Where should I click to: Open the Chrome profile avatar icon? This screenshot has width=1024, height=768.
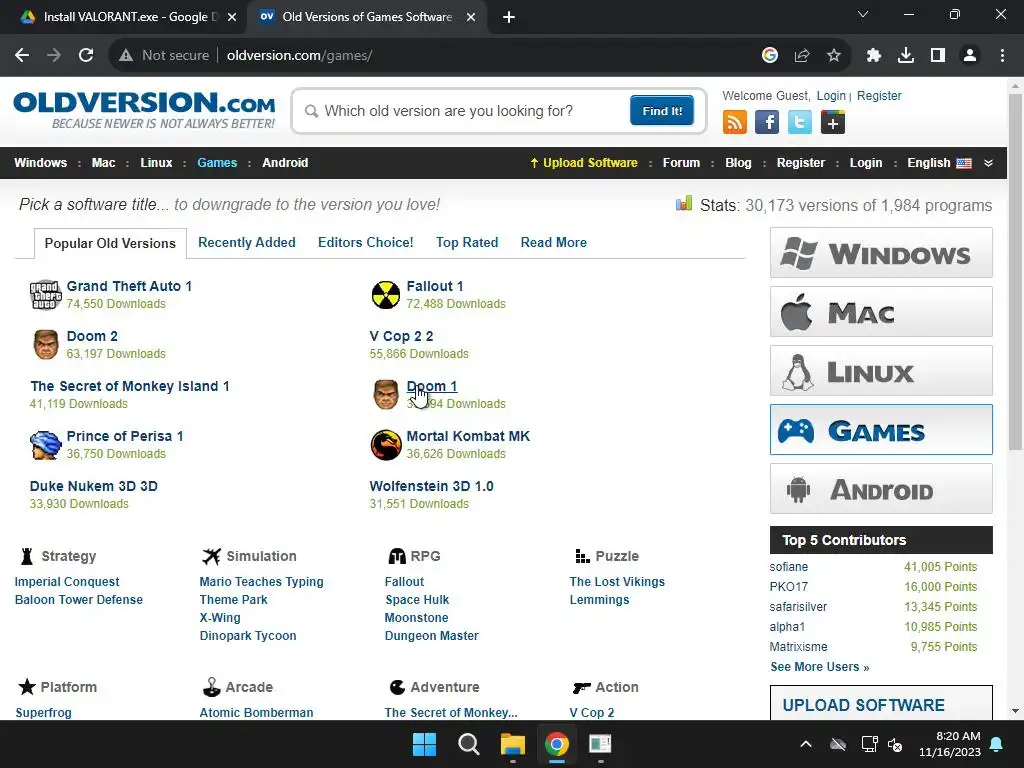click(x=970, y=56)
